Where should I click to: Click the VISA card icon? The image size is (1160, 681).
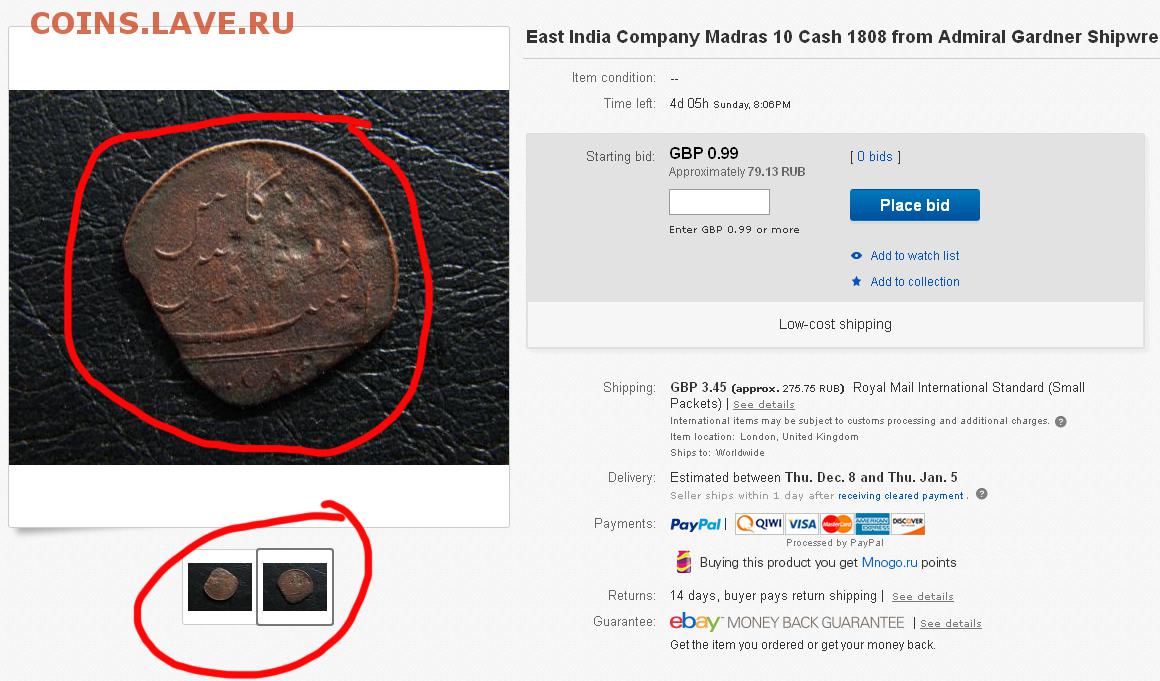click(801, 524)
